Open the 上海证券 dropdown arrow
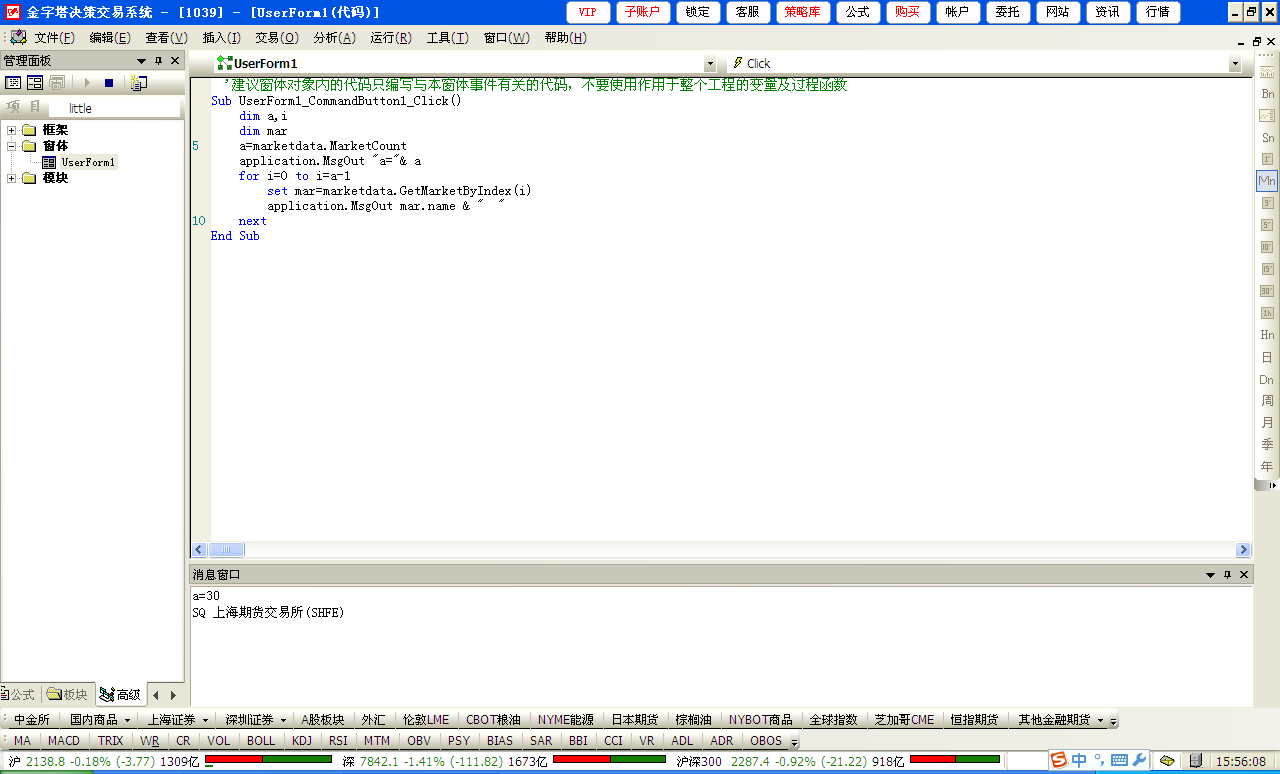 pyautogui.click(x=205, y=720)
